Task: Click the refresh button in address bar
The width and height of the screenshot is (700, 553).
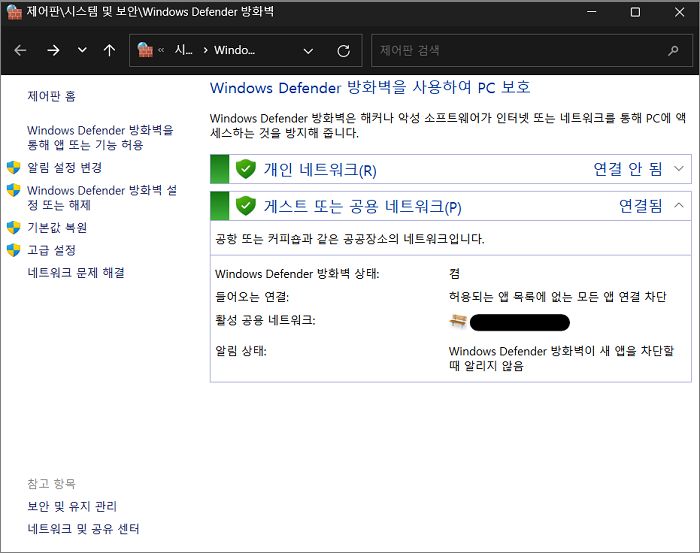Action: pyautogui.click(x=343, y=50)
